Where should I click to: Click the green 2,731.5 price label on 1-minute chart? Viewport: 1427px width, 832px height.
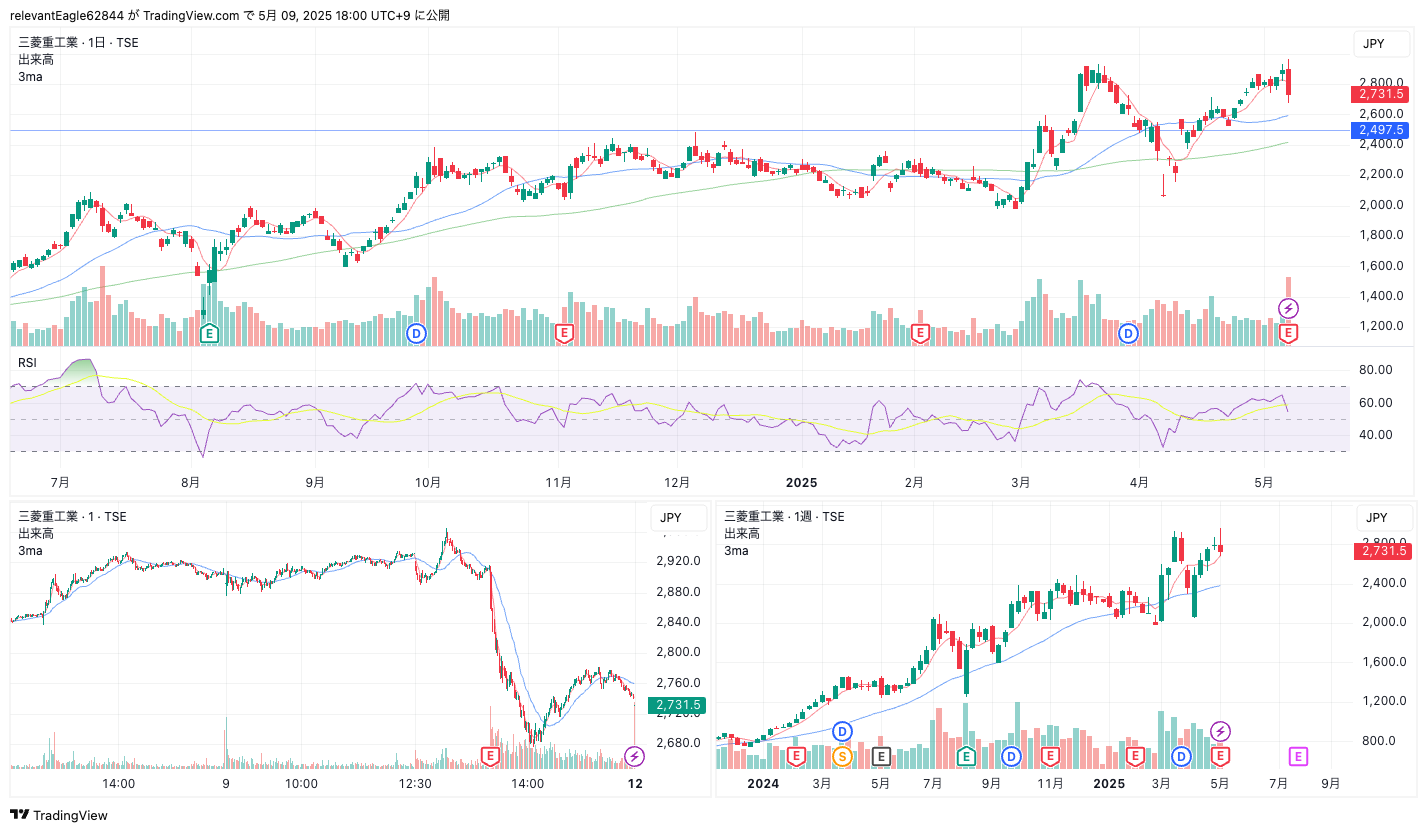(677, 705)
